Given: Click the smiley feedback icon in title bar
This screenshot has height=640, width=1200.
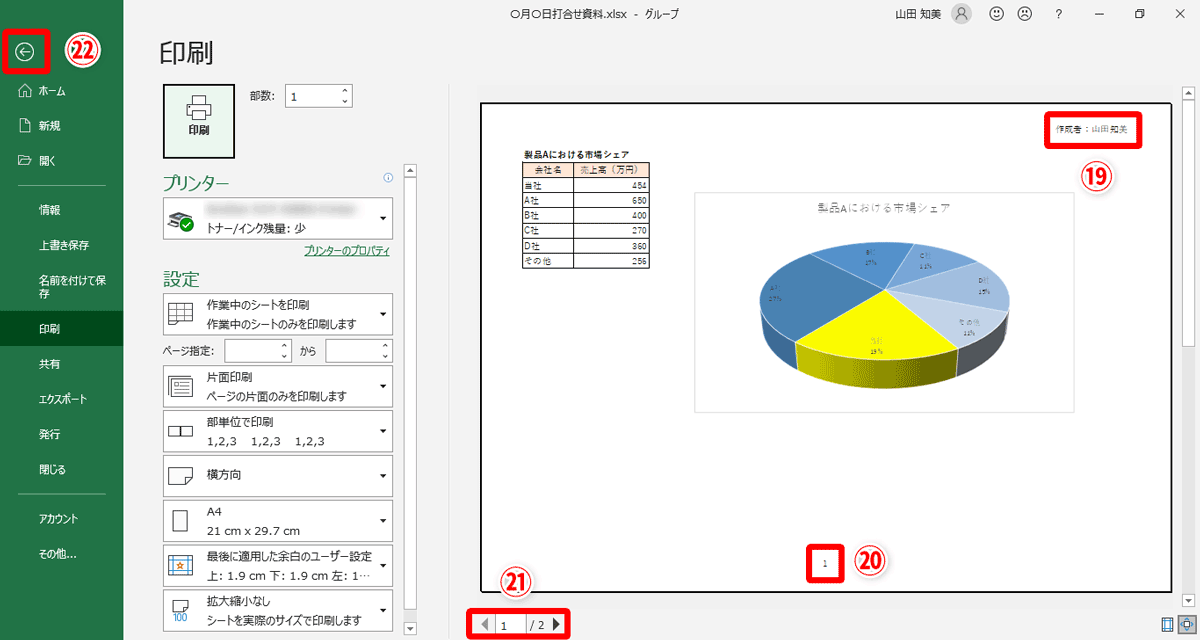Looking at the screenshot, I should [996, 14].
